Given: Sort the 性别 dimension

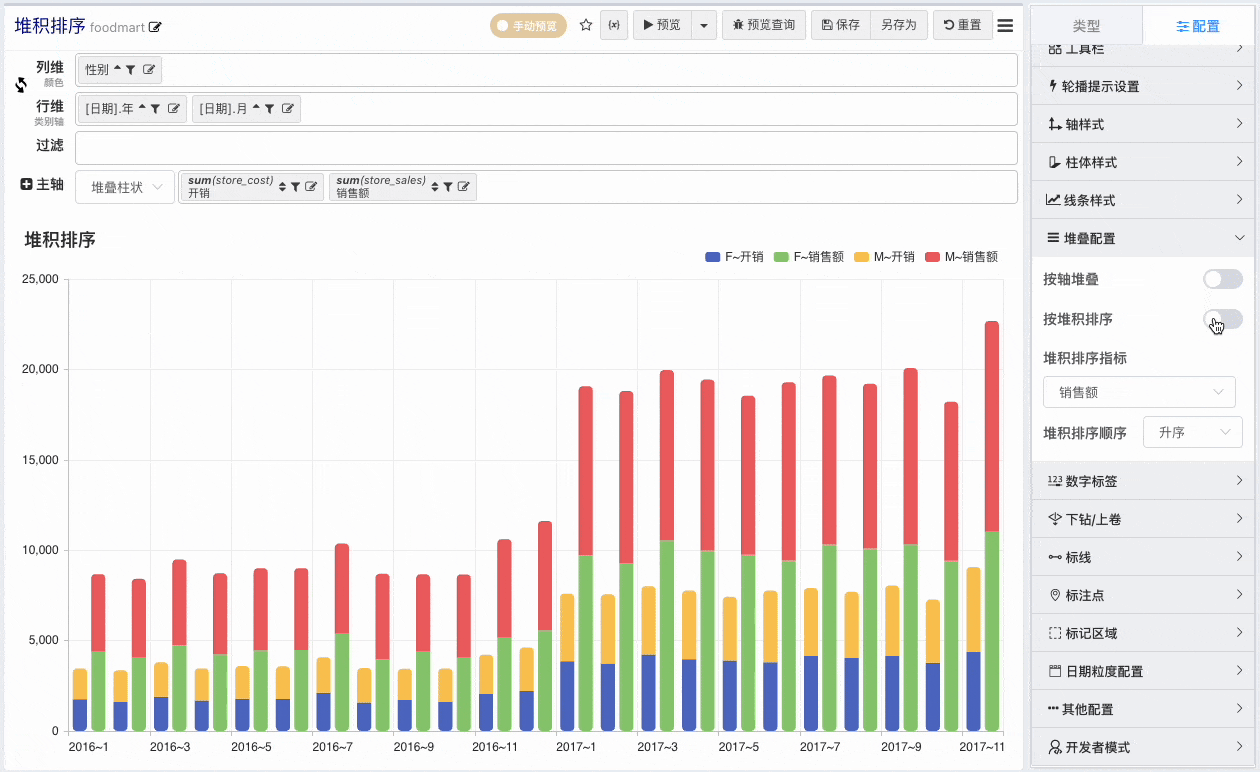Looking at the screenshot, I should pyautogui.click(x=117, y=69).
